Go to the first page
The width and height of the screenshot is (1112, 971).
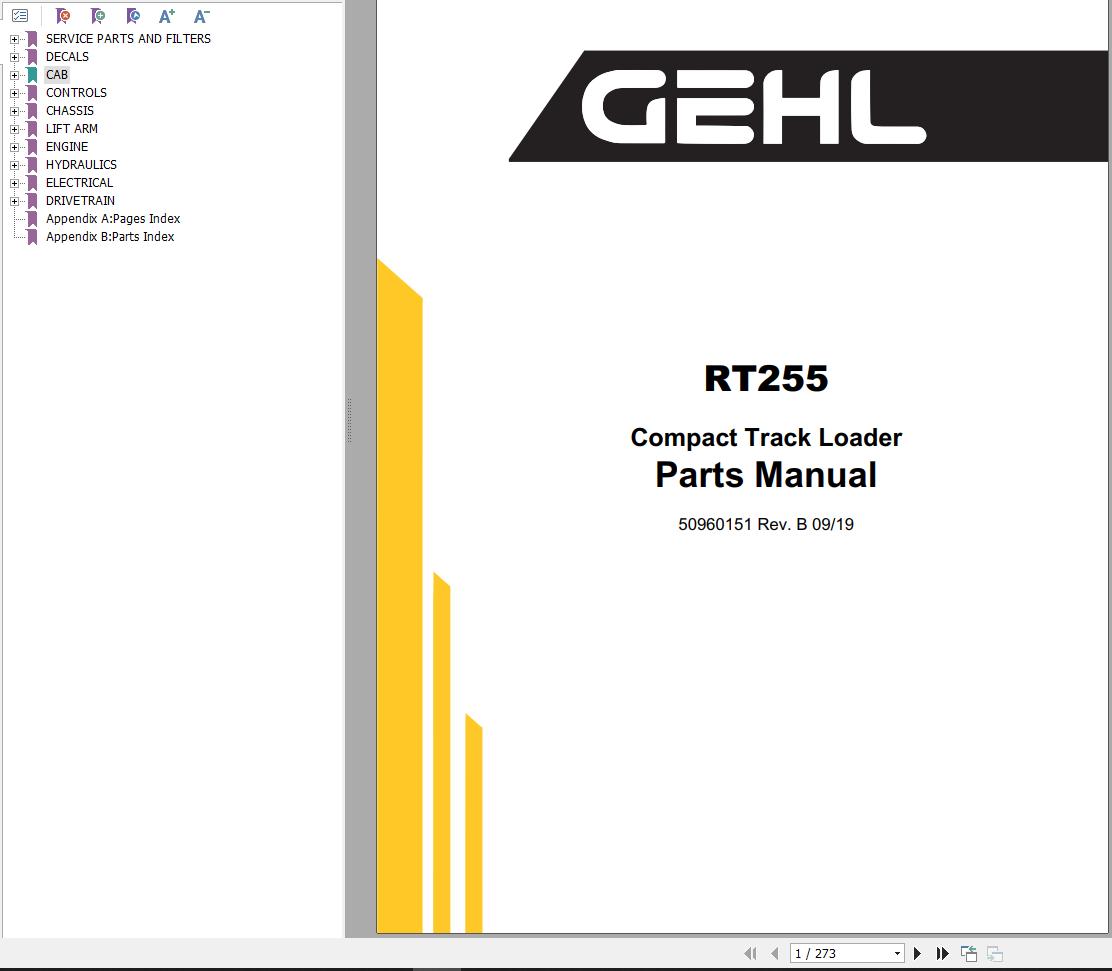point(750,953)
